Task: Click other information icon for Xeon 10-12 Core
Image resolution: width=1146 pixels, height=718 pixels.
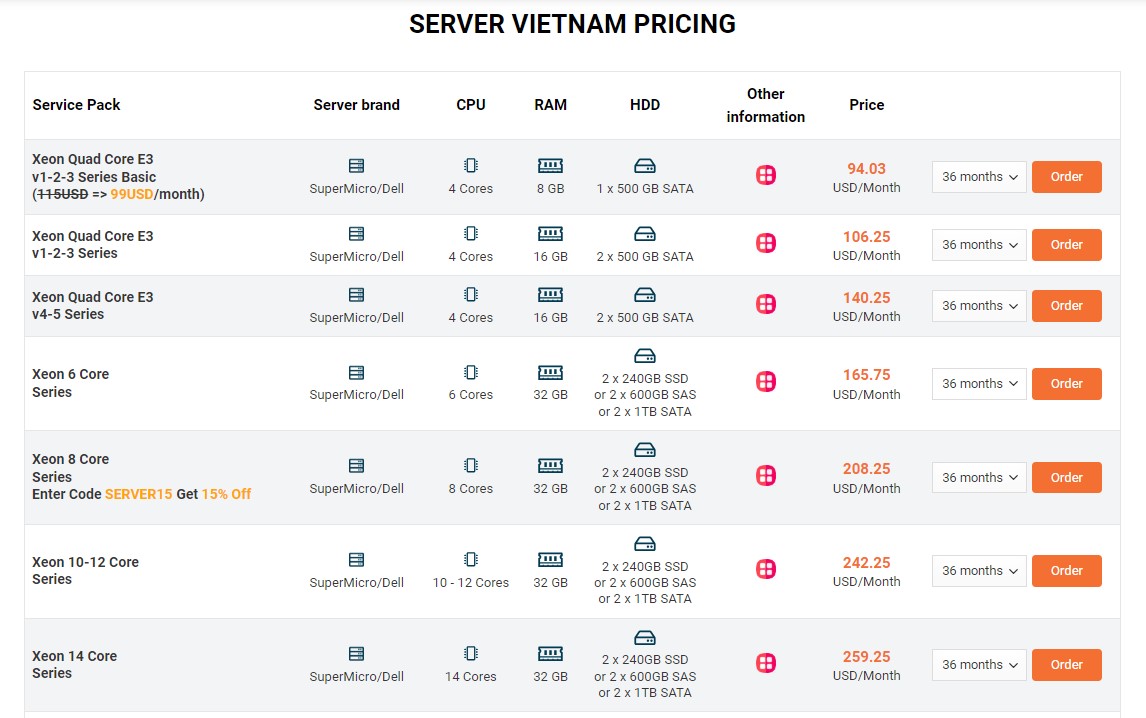Action: click(x=766, y=569)
